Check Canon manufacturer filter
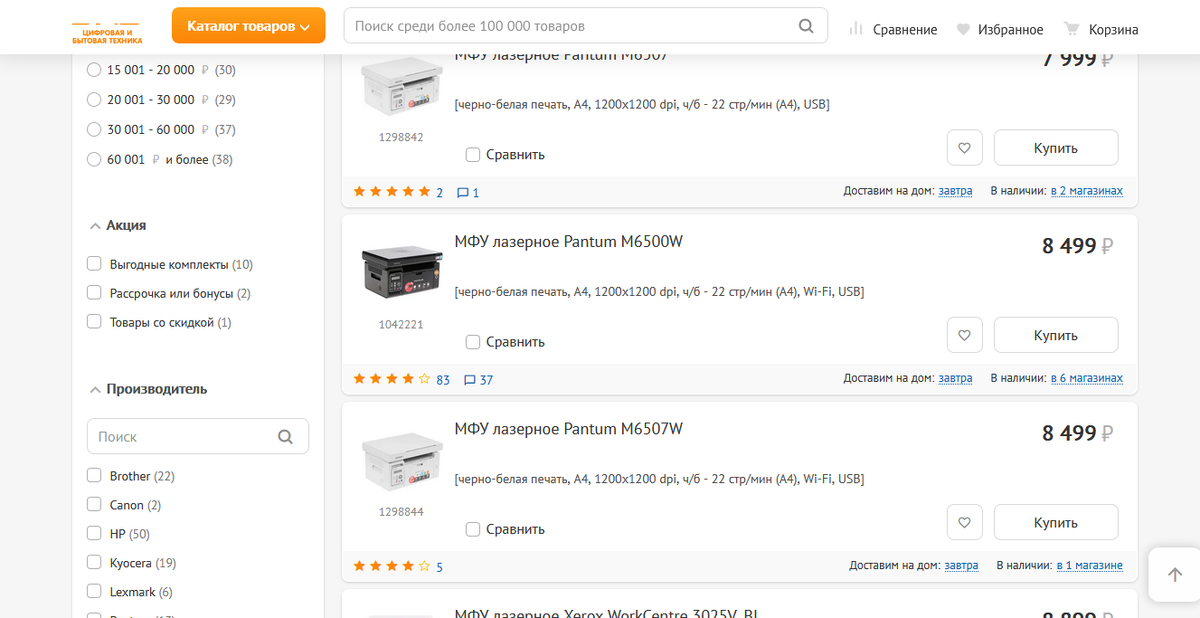1200x618 pixels. coord(94,504)
